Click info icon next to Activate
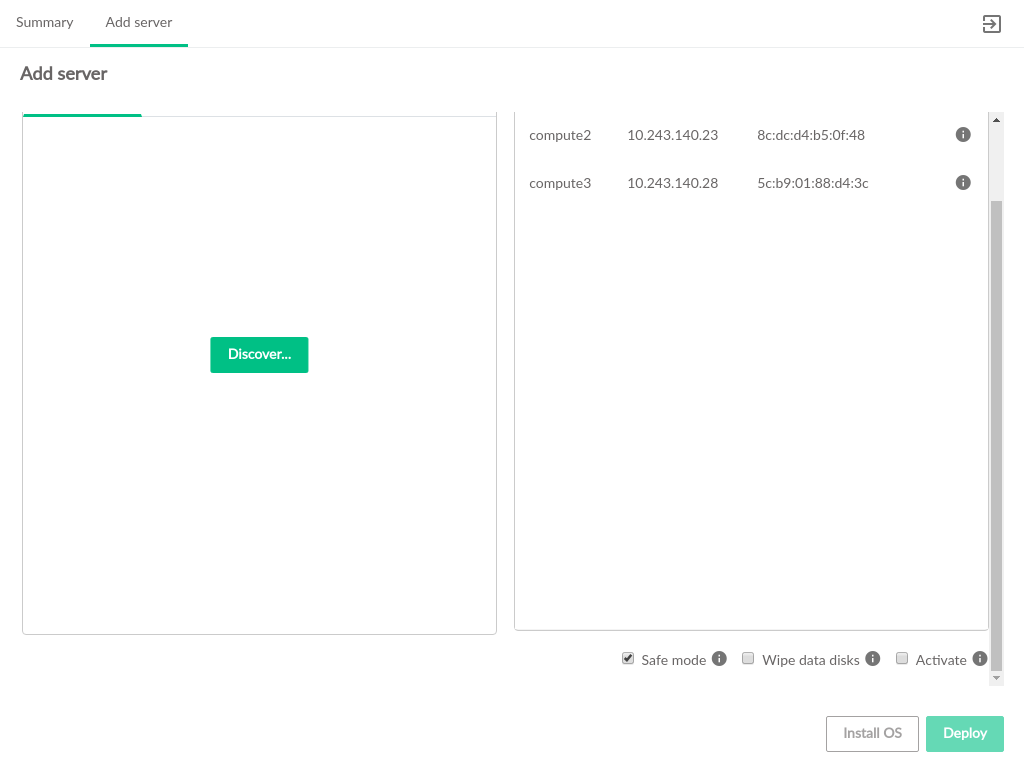The height and width of the screenshot is (768, 1024). pyautogui.click(x=980, y=659)
